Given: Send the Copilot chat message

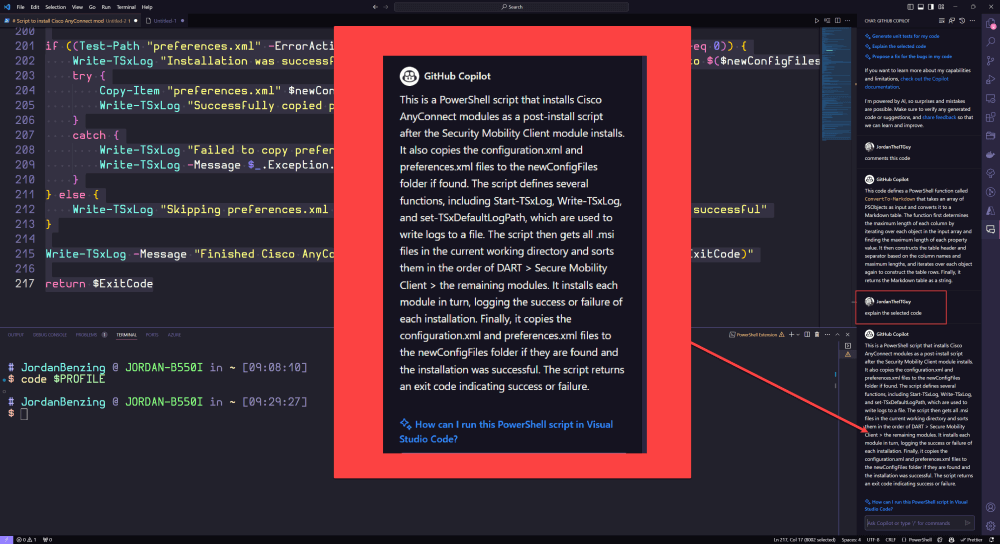Looking at the screenshot, I should (967, 523).
